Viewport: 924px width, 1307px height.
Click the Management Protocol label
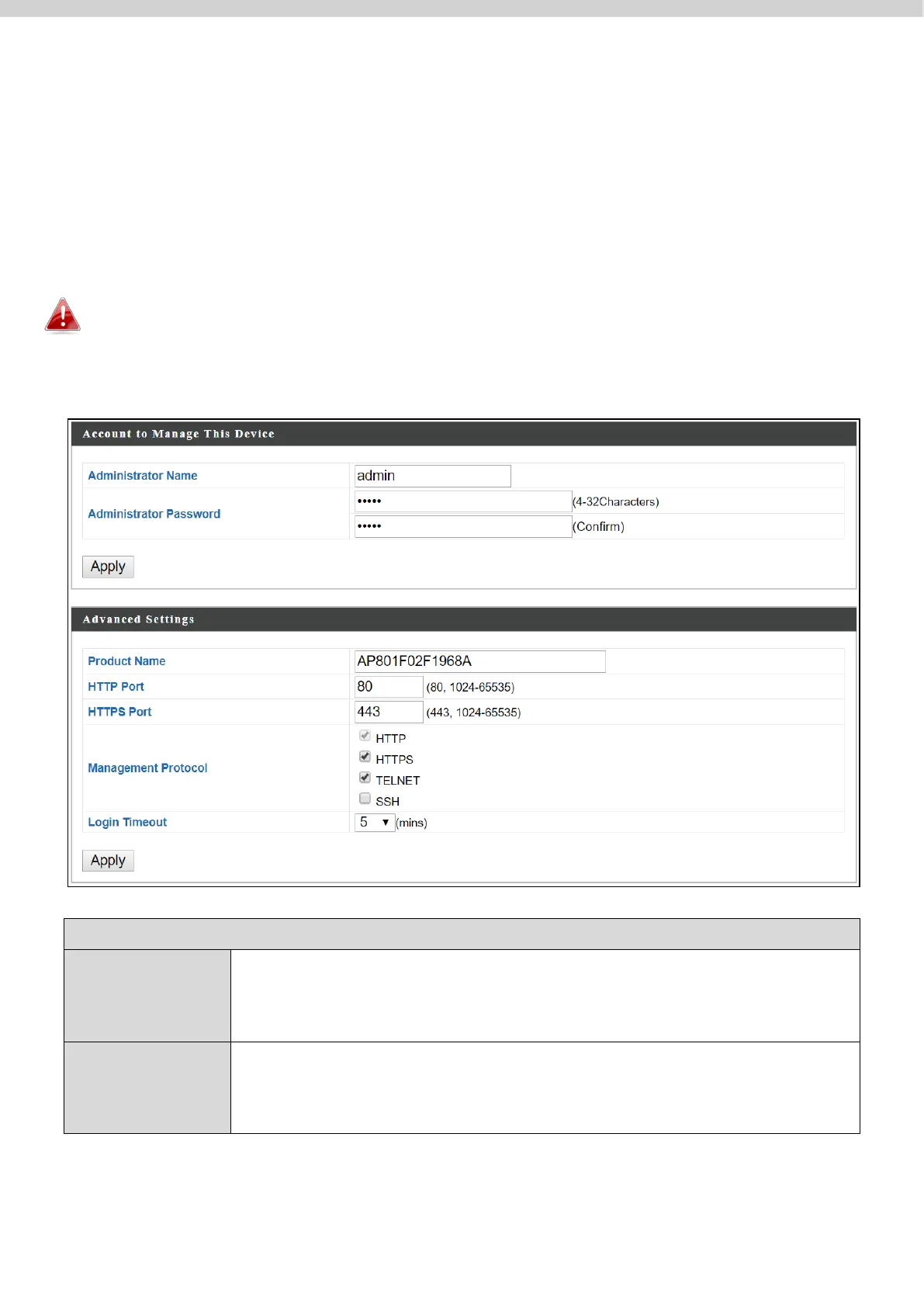coord(147,768)
